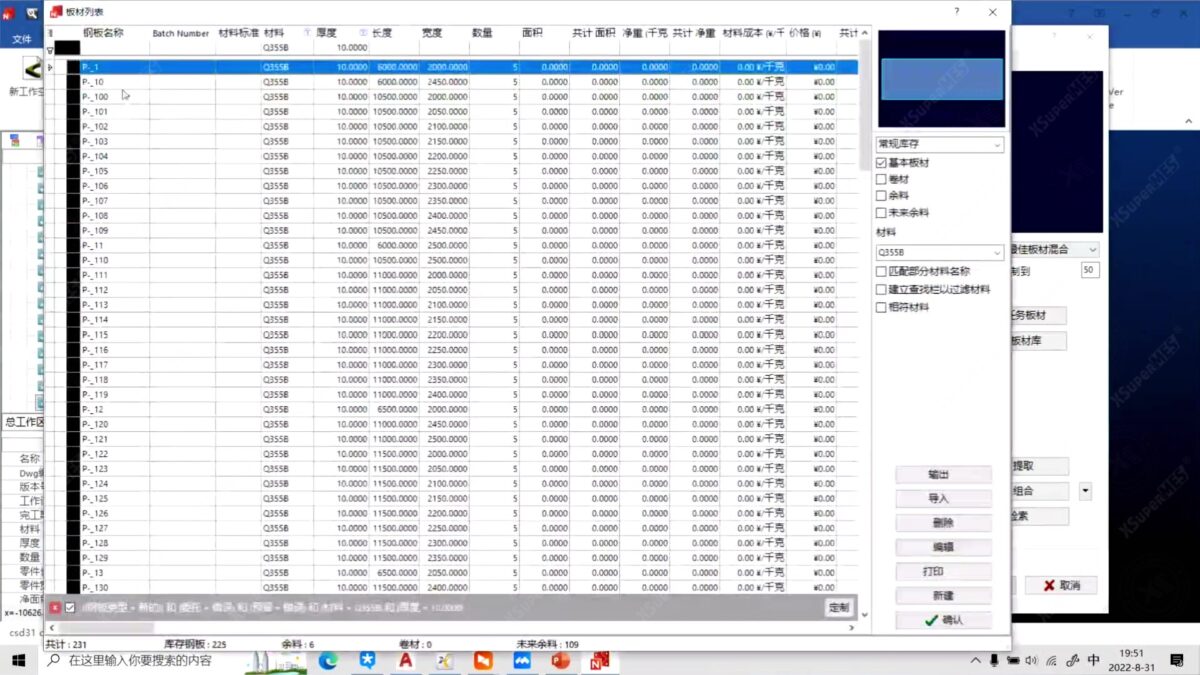The image size is (1200, 675).
Task: Open the 文件 menu
Action: (22, 39)
